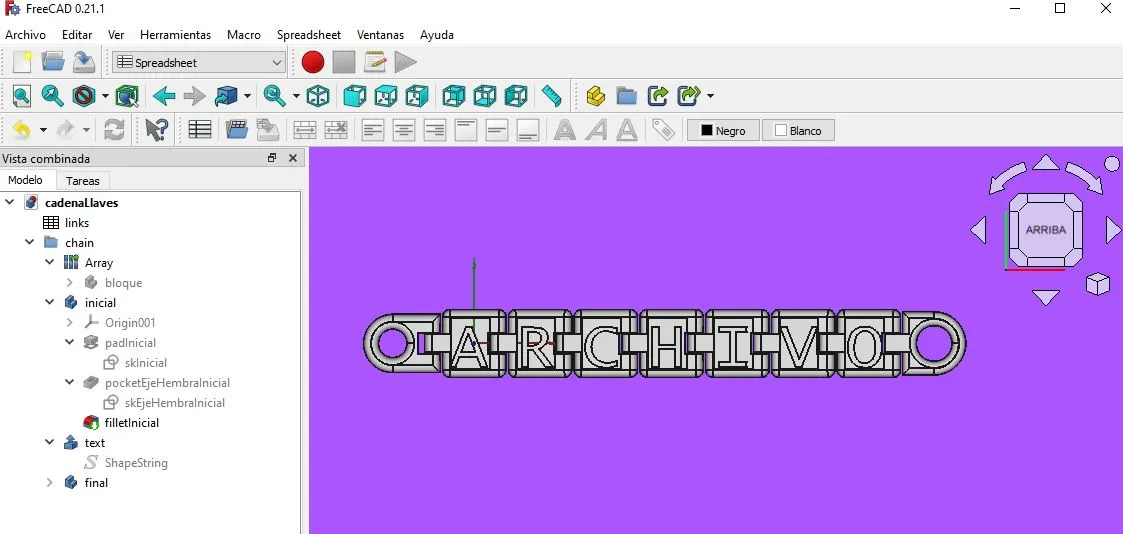This screenshot has width=1123, height=534.
Task: Center cell text horizontally icon
Action: (404, 130)
